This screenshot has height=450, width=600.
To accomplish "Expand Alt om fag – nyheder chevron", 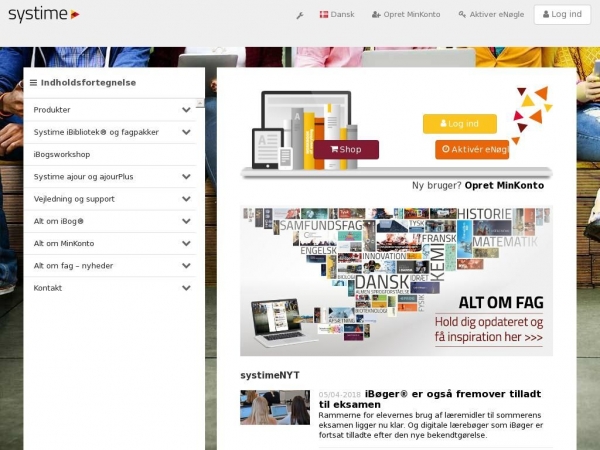I will coord(186,266).
